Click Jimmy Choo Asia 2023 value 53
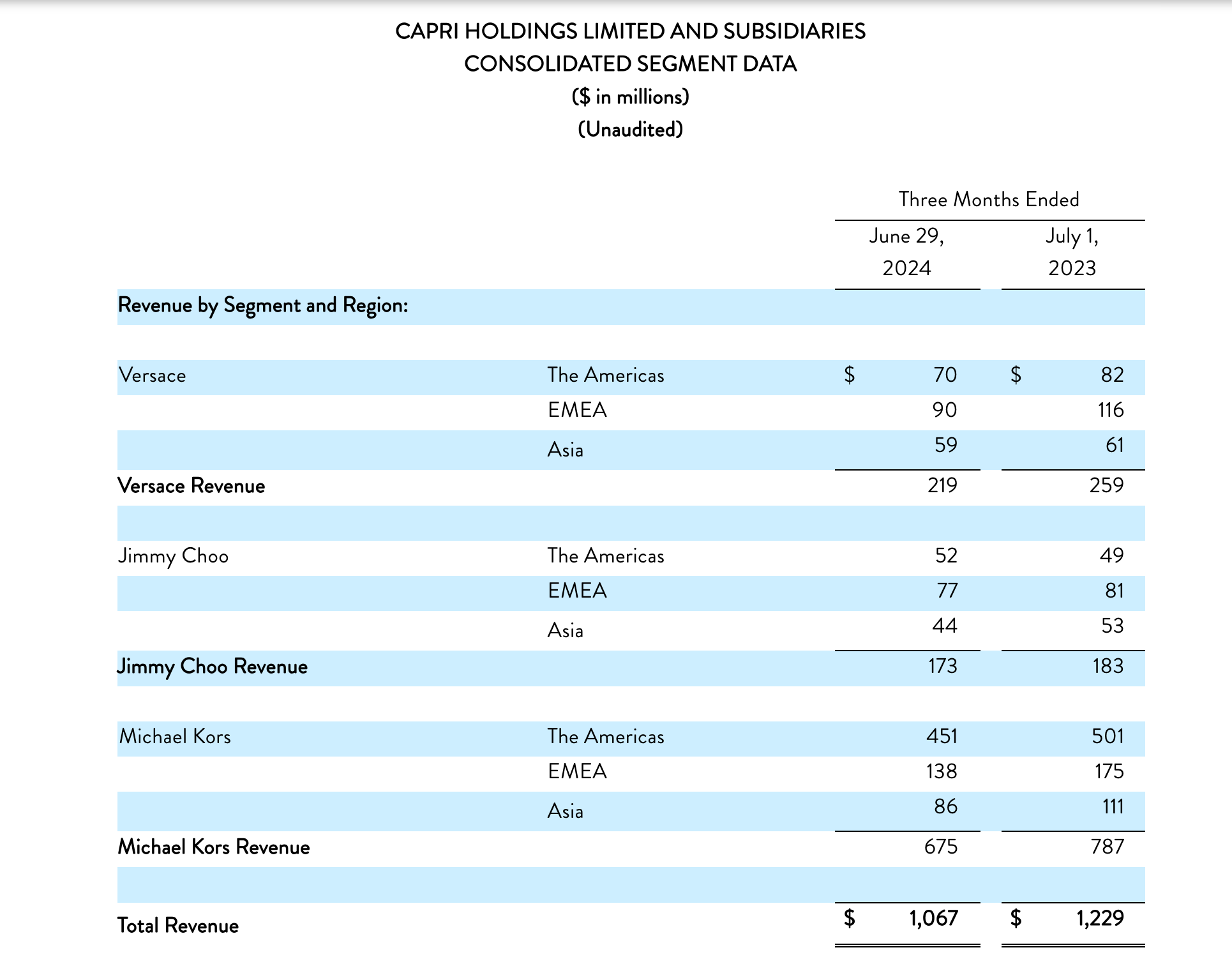 tap(1113, 626)
